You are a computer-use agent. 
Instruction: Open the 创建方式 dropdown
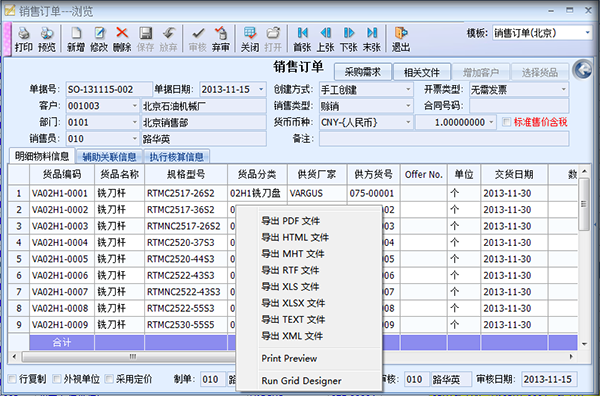(408, 90)
